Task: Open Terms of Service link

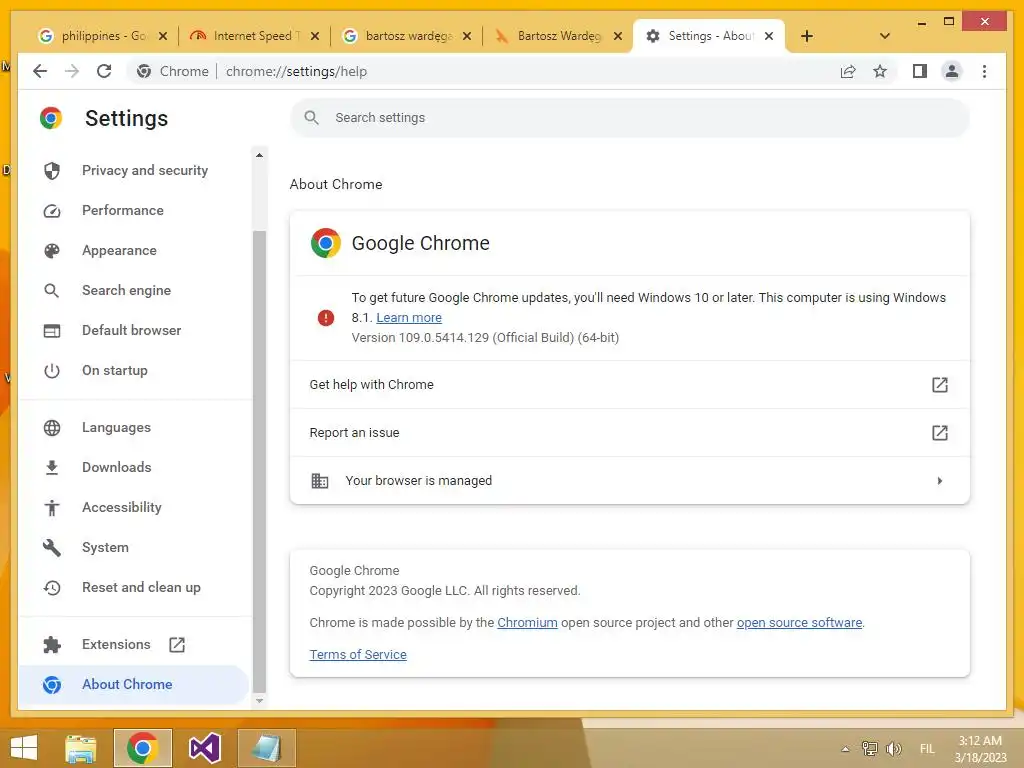Action: coord(358,655)
